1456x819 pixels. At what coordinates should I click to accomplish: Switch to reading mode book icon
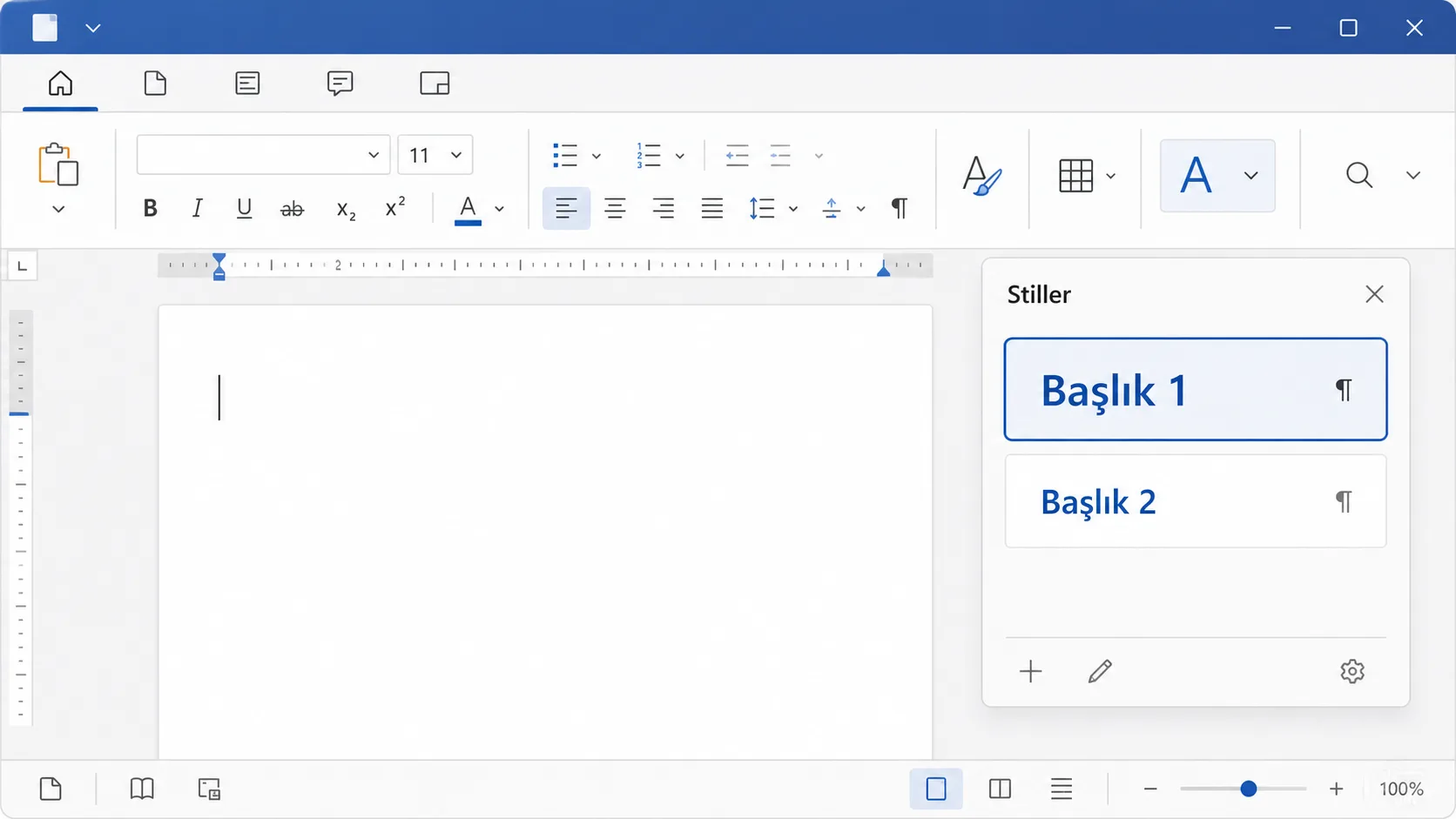142,789
